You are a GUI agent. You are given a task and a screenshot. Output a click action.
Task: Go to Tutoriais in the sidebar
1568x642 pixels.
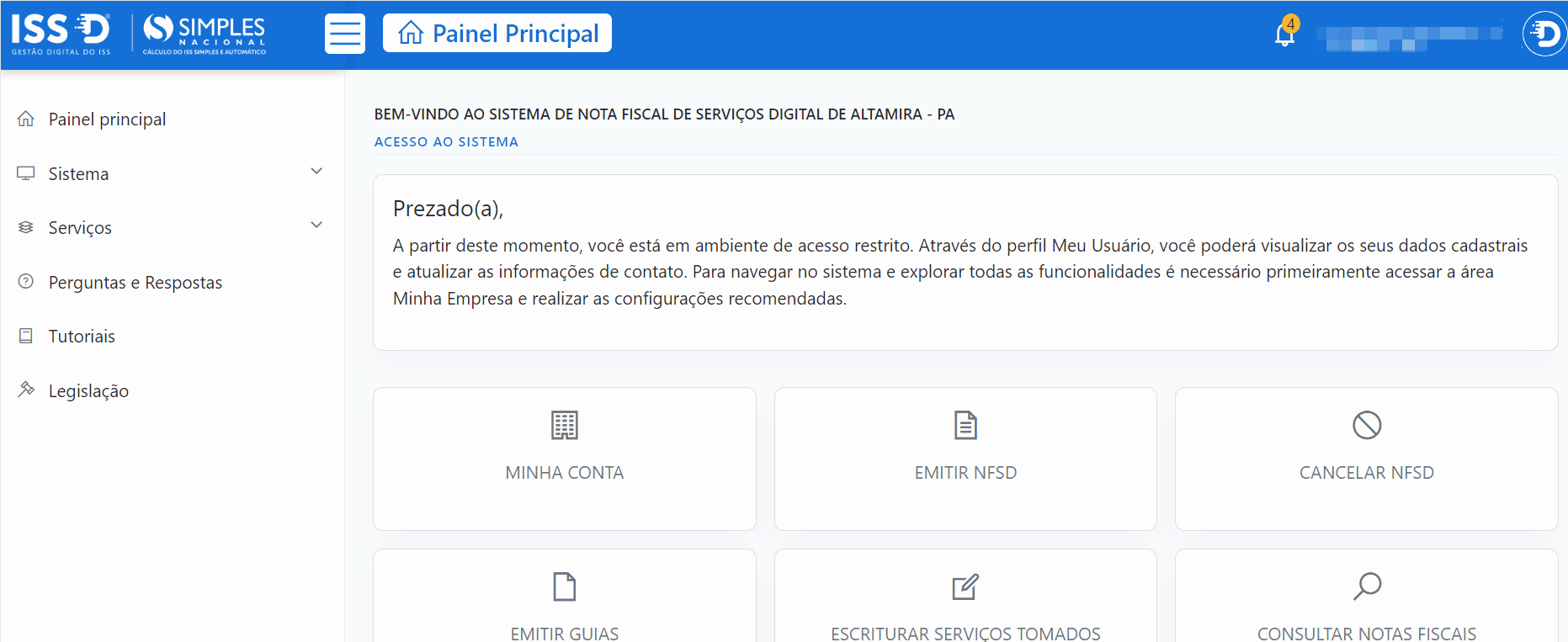tap(82, 337)
